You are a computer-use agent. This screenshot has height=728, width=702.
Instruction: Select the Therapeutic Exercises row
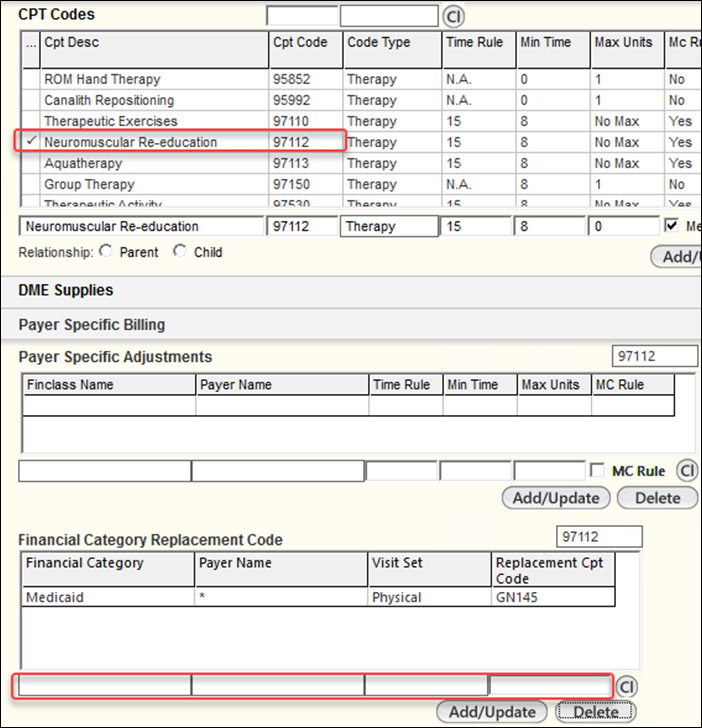click(x=360, y=121)
